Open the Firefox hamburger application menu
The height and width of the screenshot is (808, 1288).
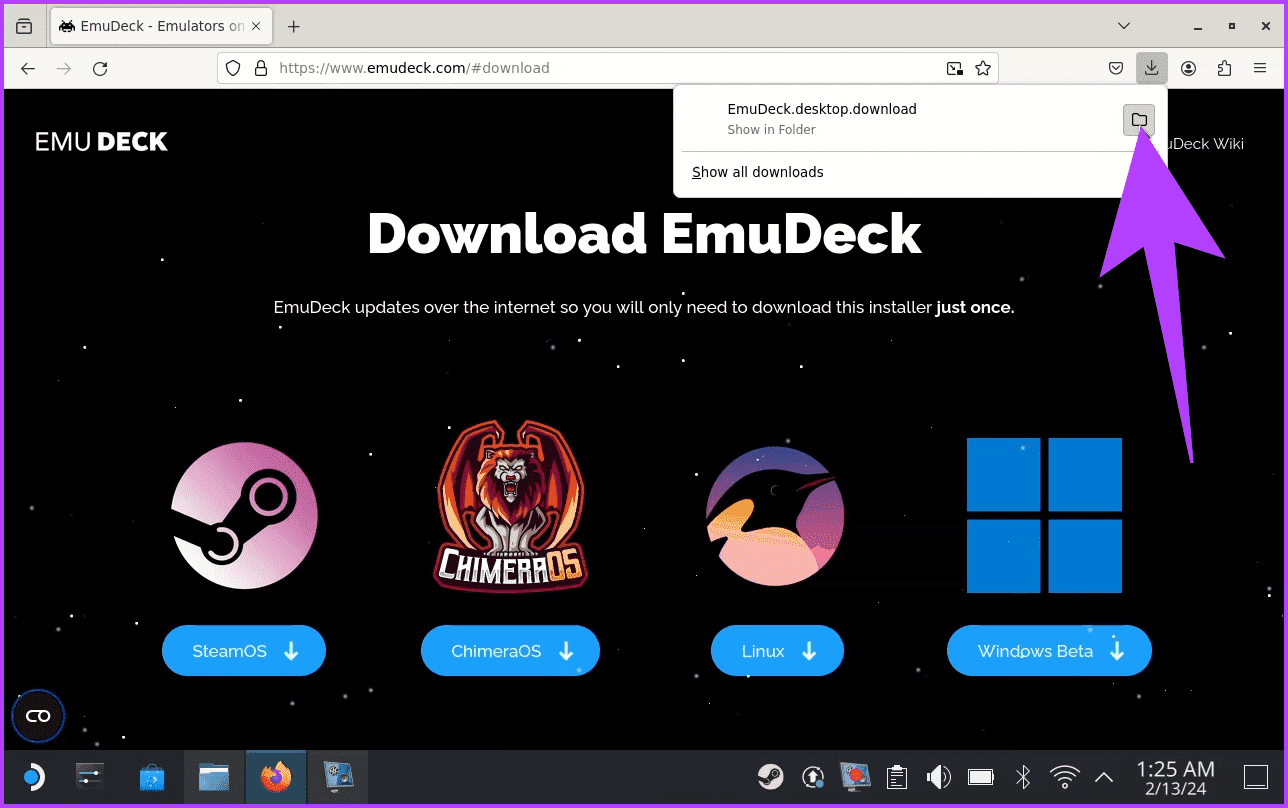click(x=1260, y=68)
